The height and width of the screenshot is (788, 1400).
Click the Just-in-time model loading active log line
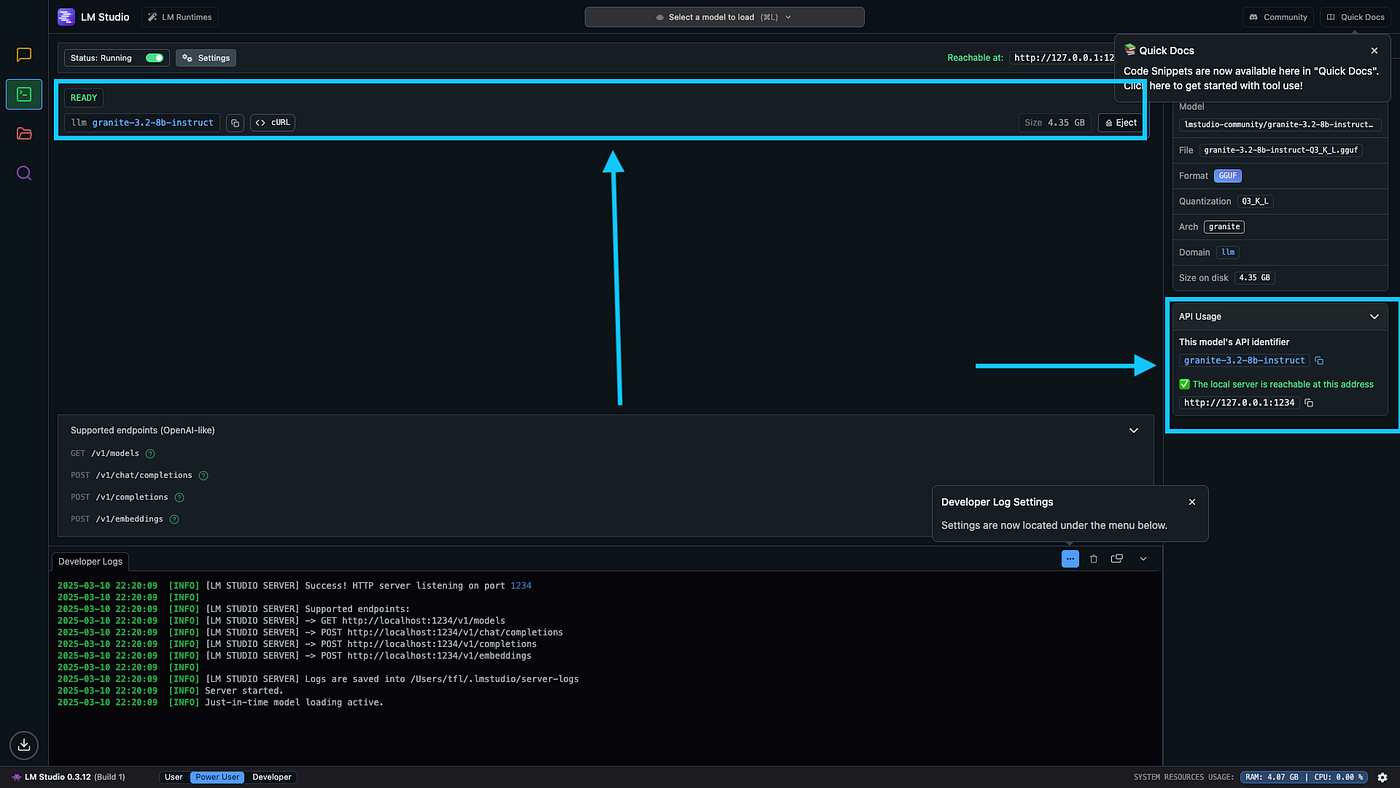[x=294, y=703]
